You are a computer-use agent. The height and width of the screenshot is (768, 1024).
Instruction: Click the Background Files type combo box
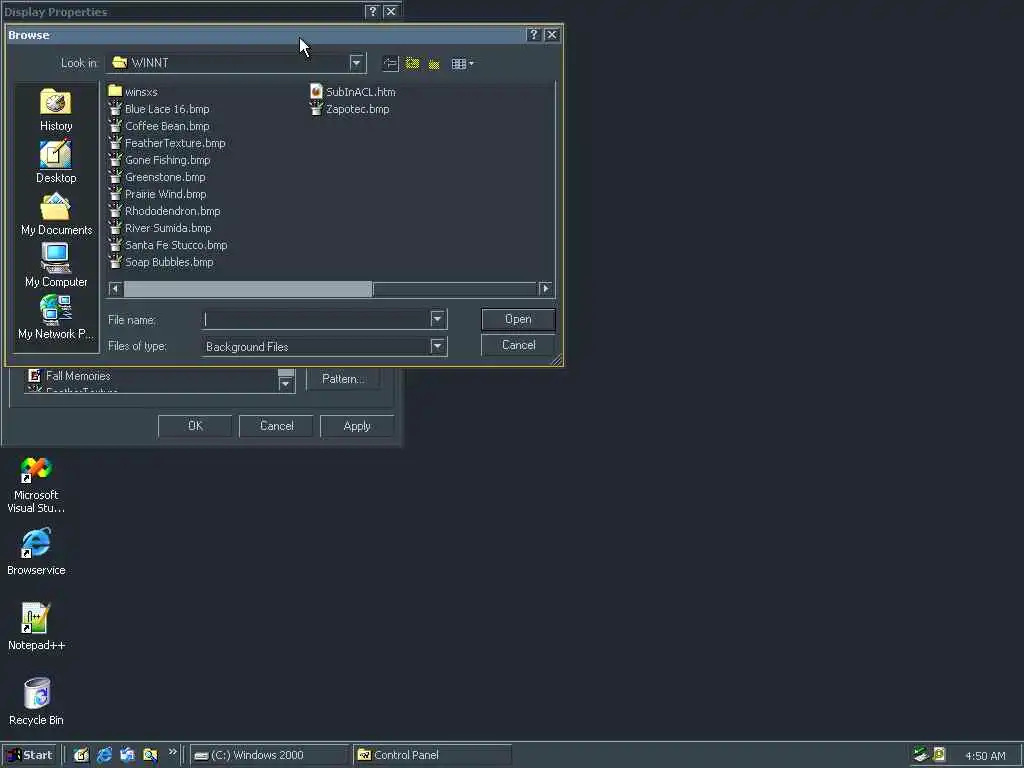tap(324, 346)
